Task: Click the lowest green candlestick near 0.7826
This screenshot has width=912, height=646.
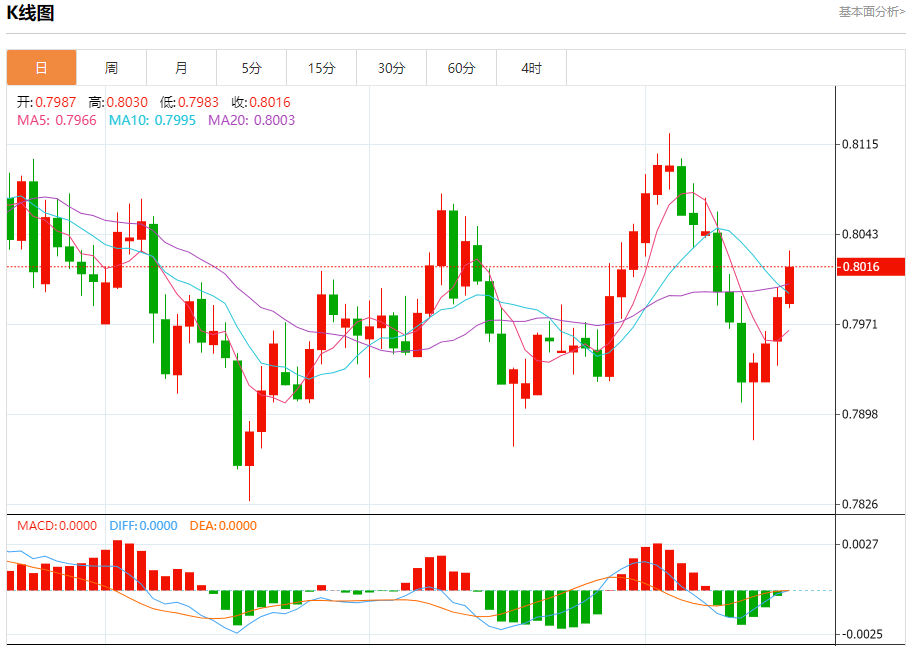Action: tap(237, 413)
